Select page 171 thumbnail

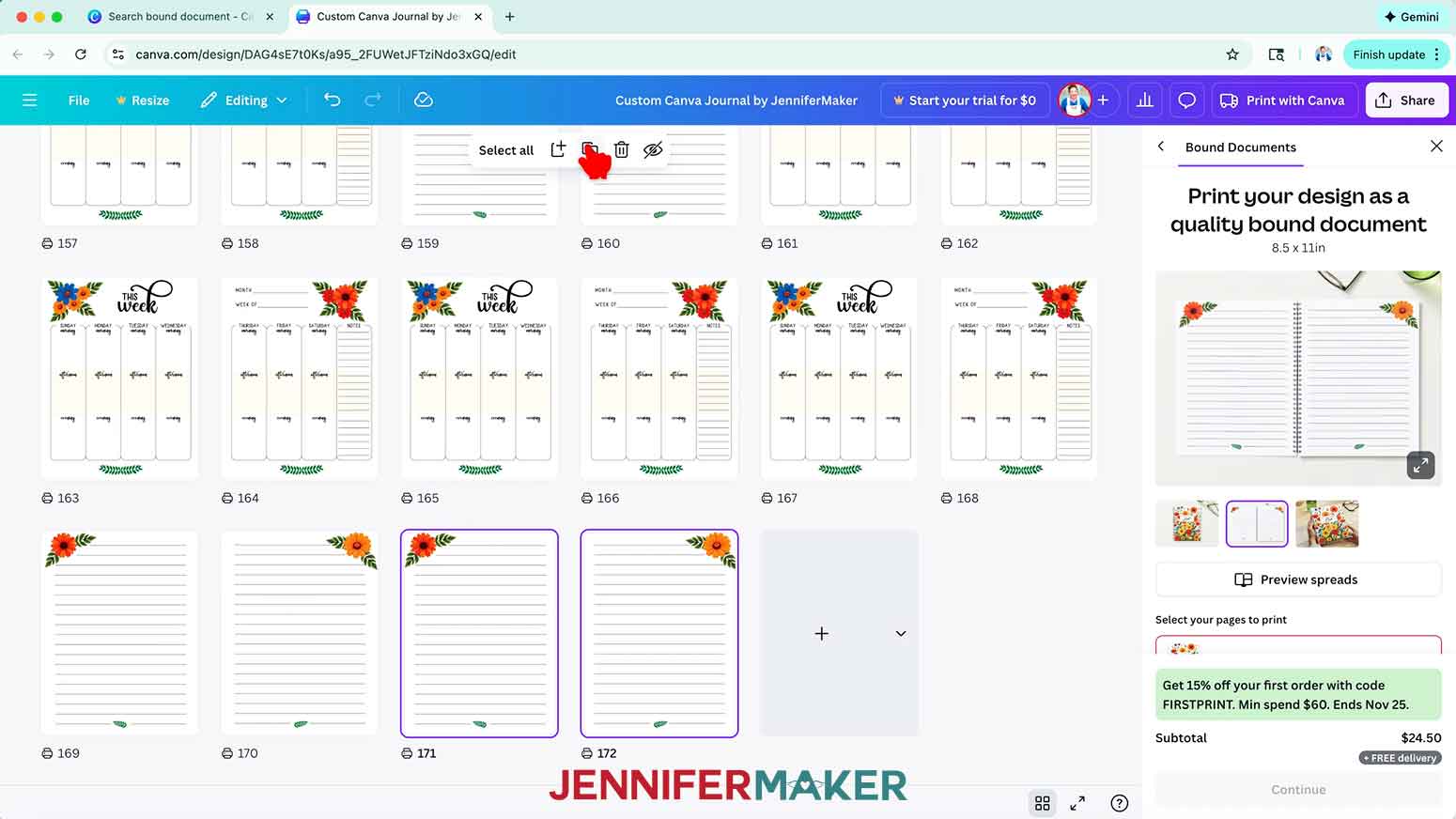(479, 633)
